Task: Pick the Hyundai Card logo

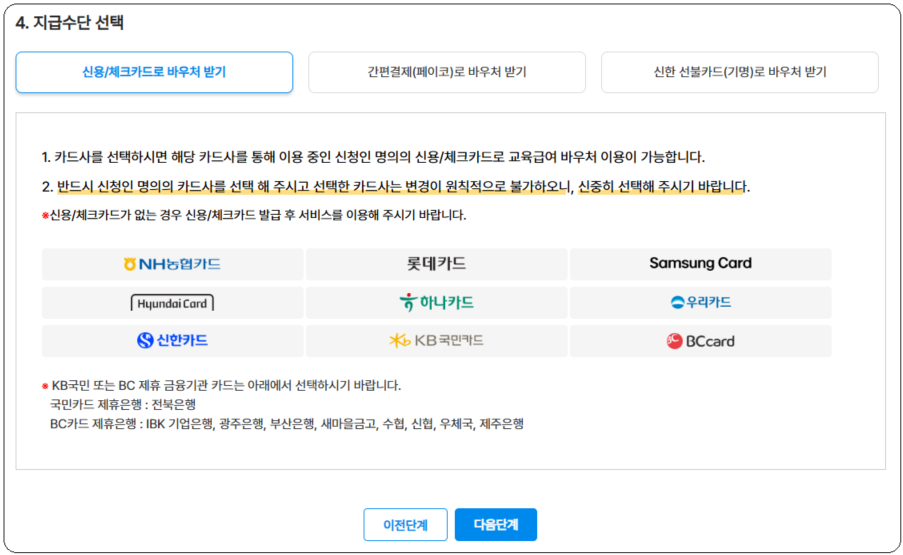Action: coord(172,303)
